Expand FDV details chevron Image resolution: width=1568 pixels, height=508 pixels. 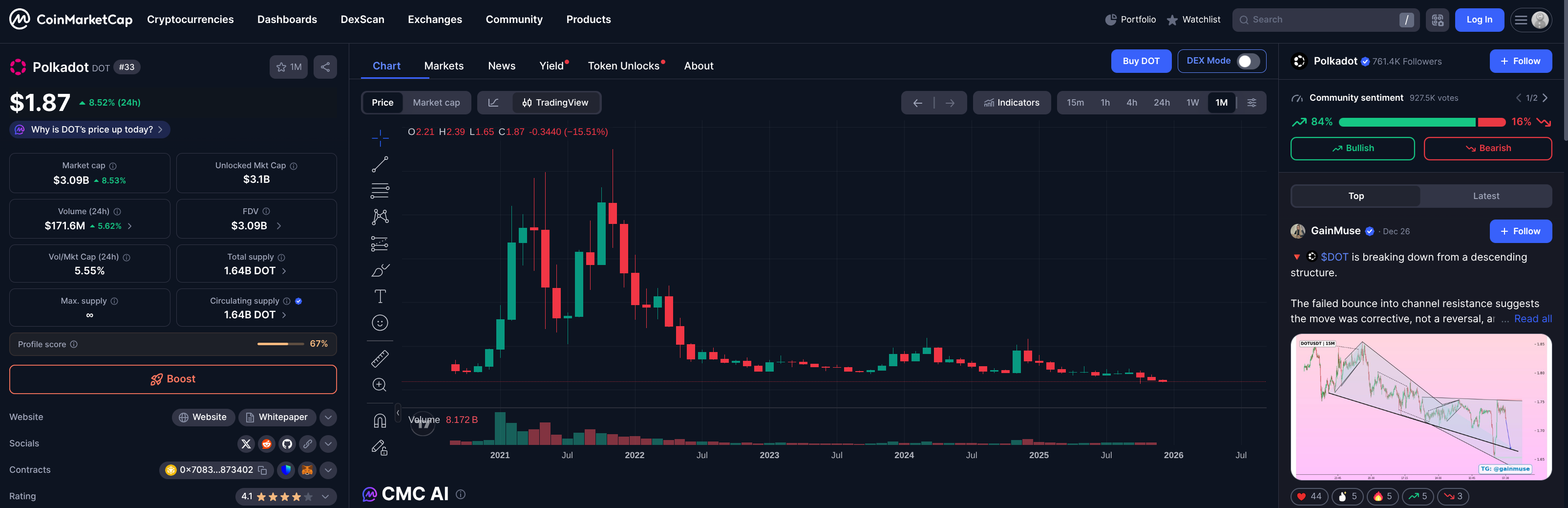pos(279,226)
